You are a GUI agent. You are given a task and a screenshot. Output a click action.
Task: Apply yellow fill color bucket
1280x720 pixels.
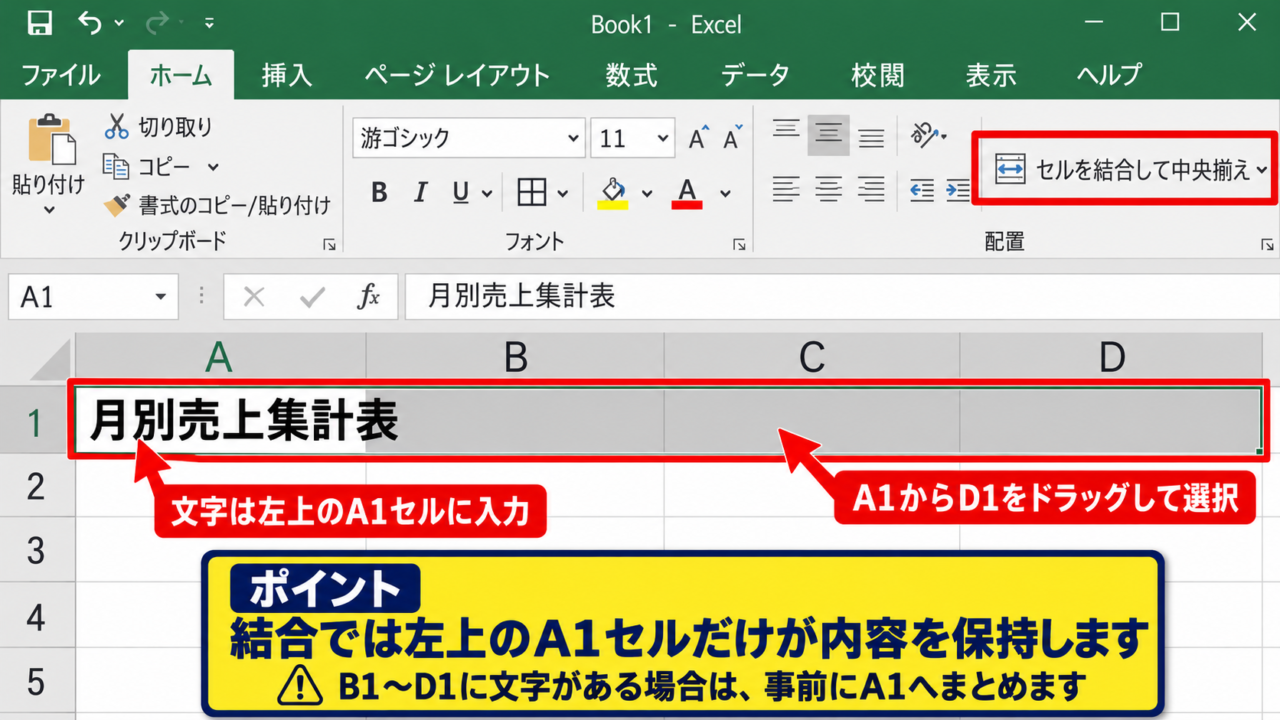613,192
